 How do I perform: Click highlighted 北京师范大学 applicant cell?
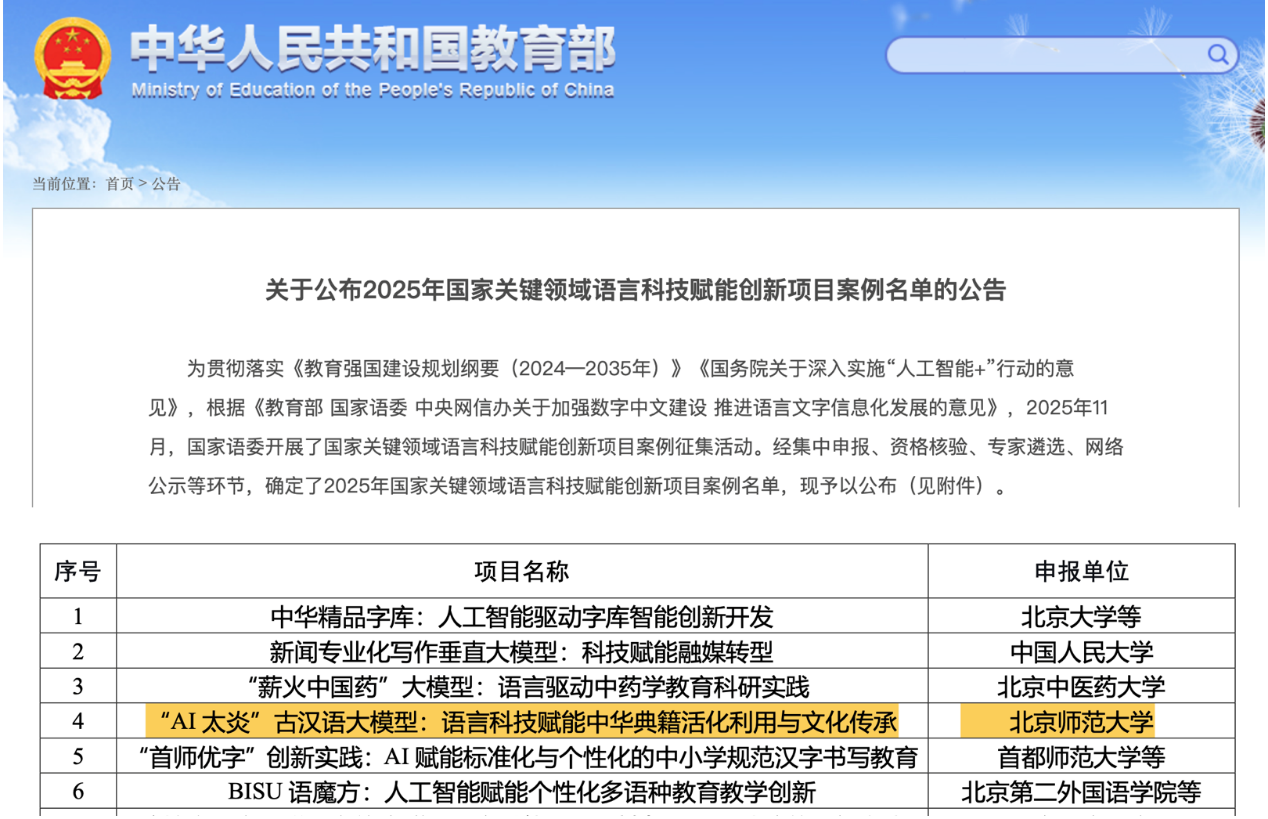point(1081,722)
